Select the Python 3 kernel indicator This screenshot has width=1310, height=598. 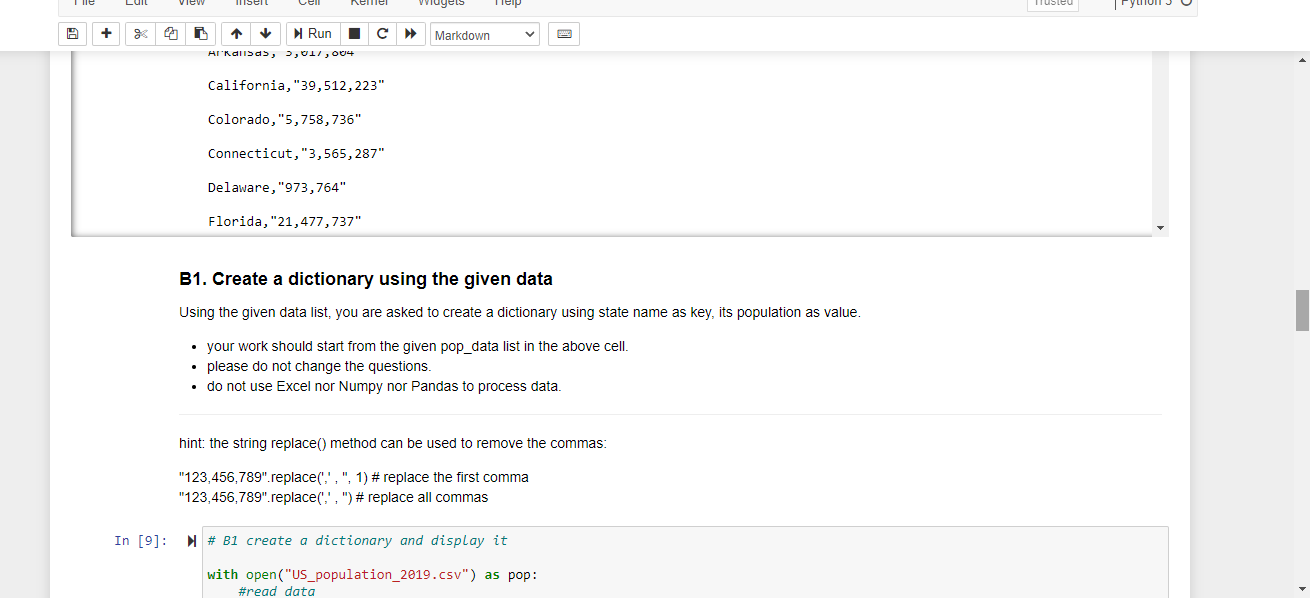[x=1148, y=3]
